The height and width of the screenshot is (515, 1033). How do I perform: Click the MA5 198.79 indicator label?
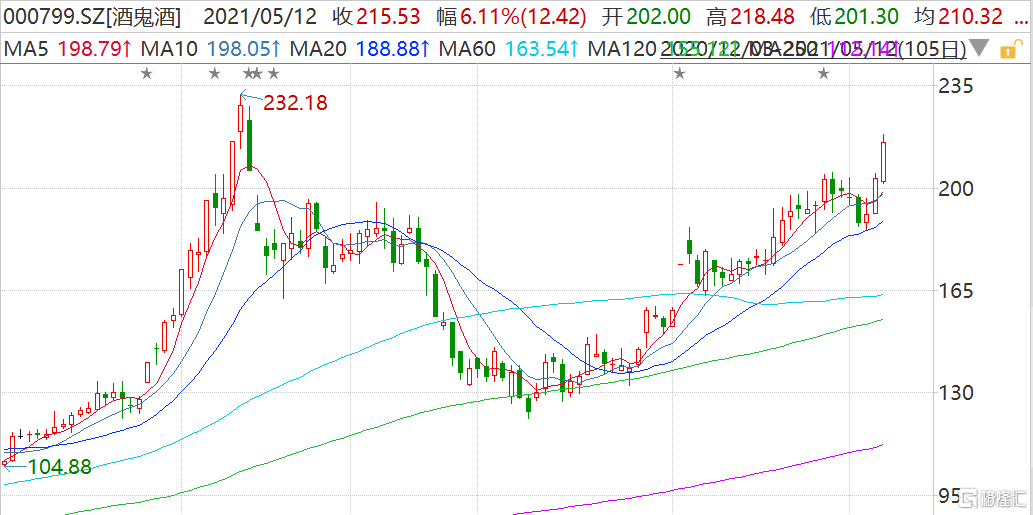tap(69, 48)
